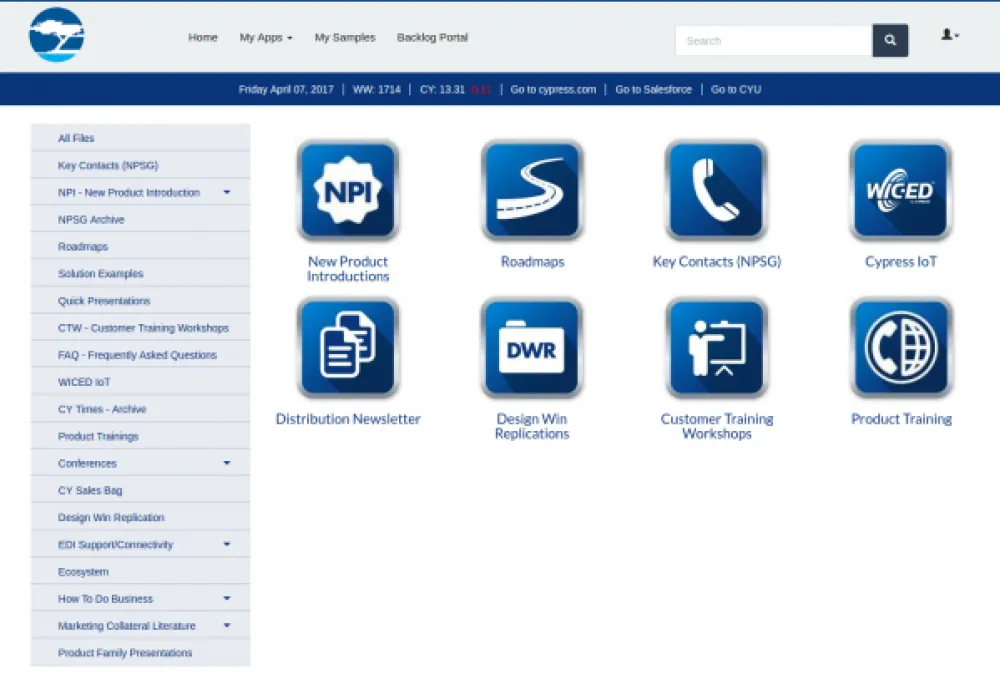
Task: Open the My Apps dropdown
Action: [x=266, y=38]
